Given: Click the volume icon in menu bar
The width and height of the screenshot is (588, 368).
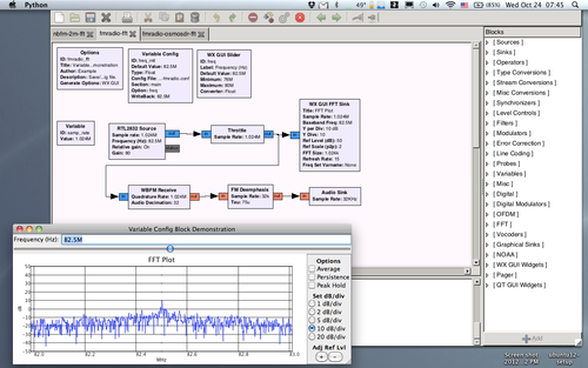Looking at the screenshot, I should pyautogui.click(x=436, y=5).
